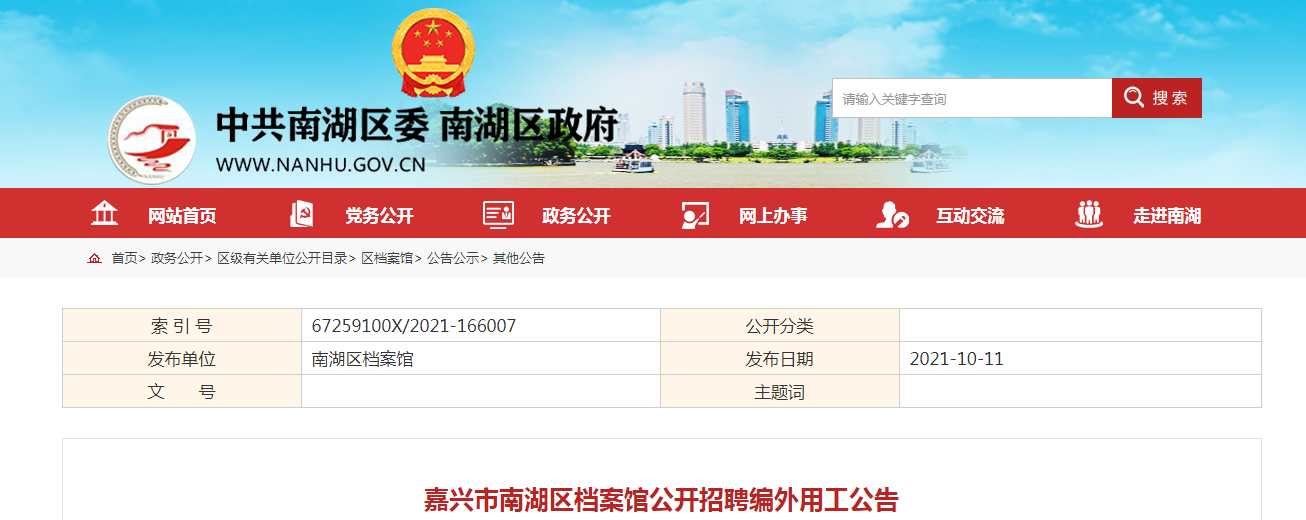Click the 索引号 label cell

pyautogui.click(x=182, y=326)
